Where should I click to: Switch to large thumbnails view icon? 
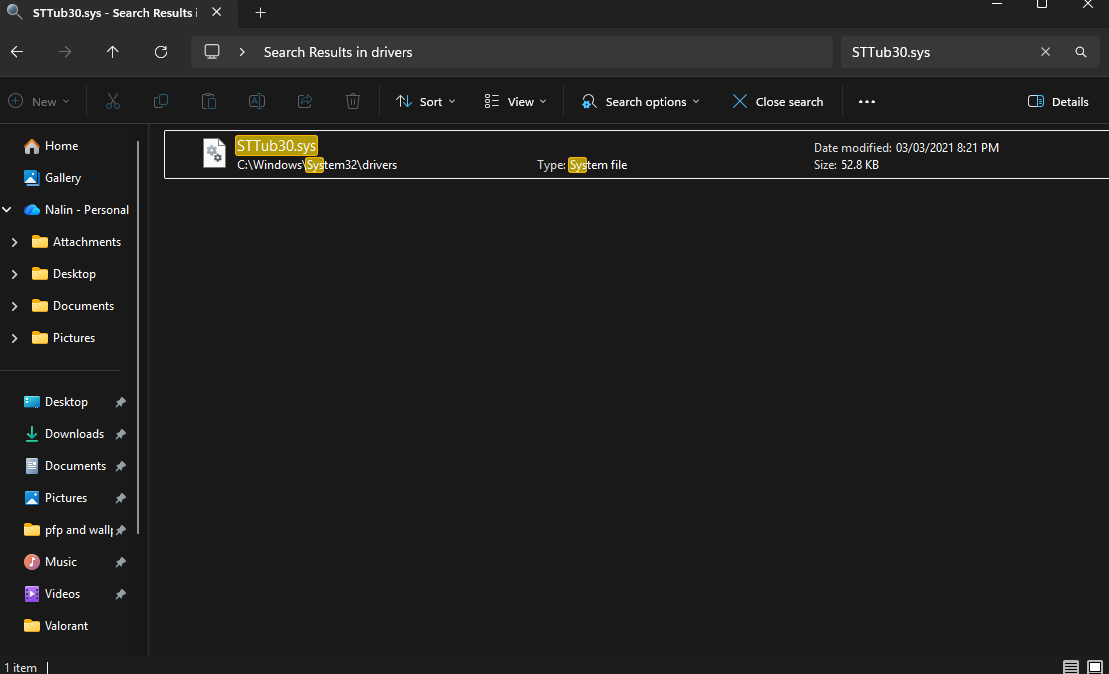[1095, 667]
